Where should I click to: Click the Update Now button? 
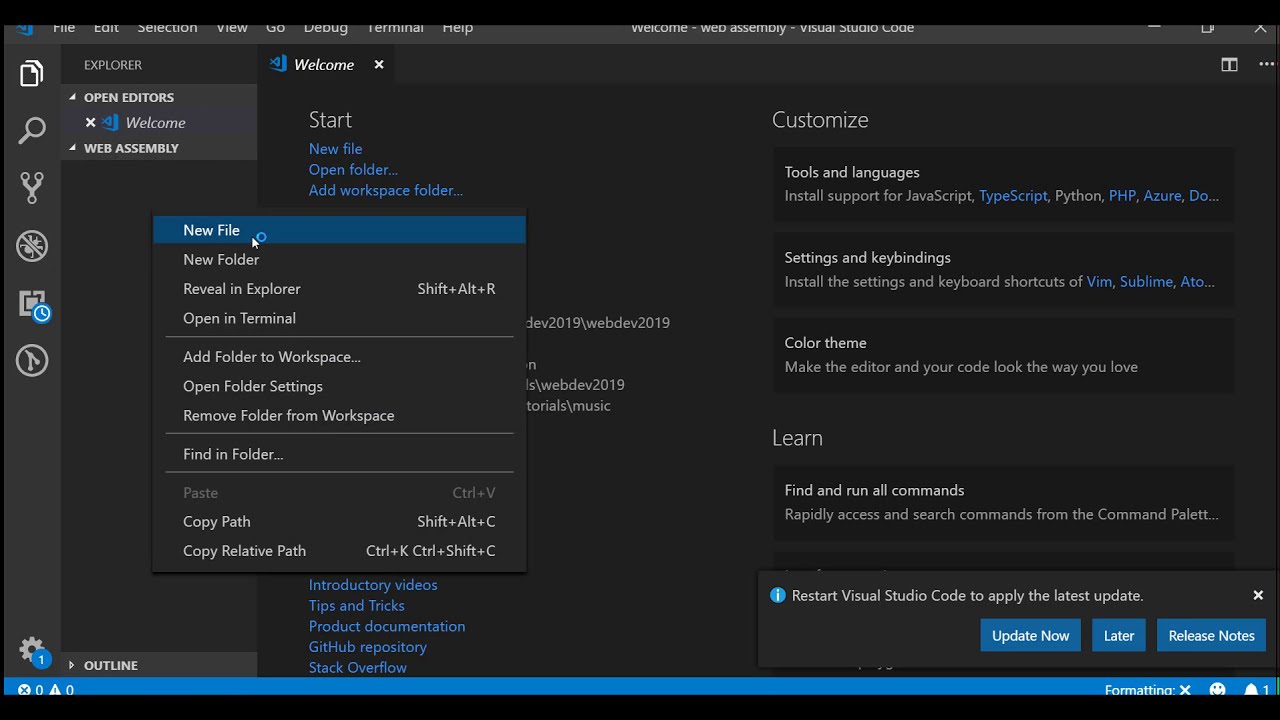(1030, 636)
